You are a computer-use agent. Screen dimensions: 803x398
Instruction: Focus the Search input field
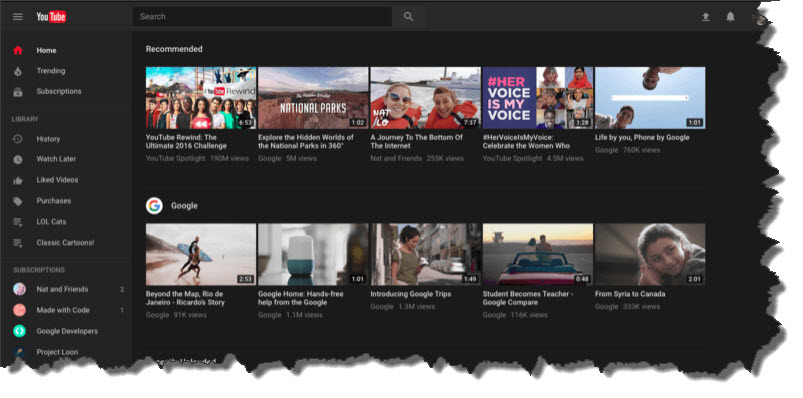pyautogui.click(x=262, y=16)
